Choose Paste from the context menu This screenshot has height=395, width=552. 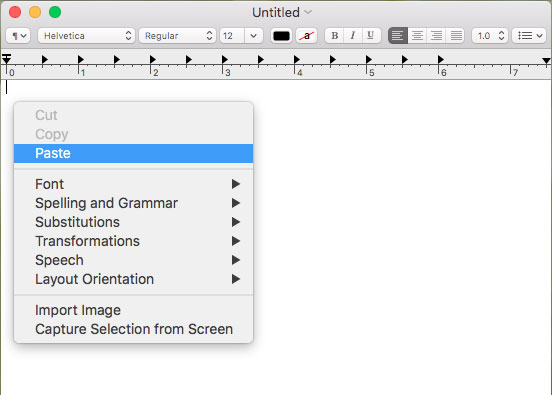click(133, 153)
